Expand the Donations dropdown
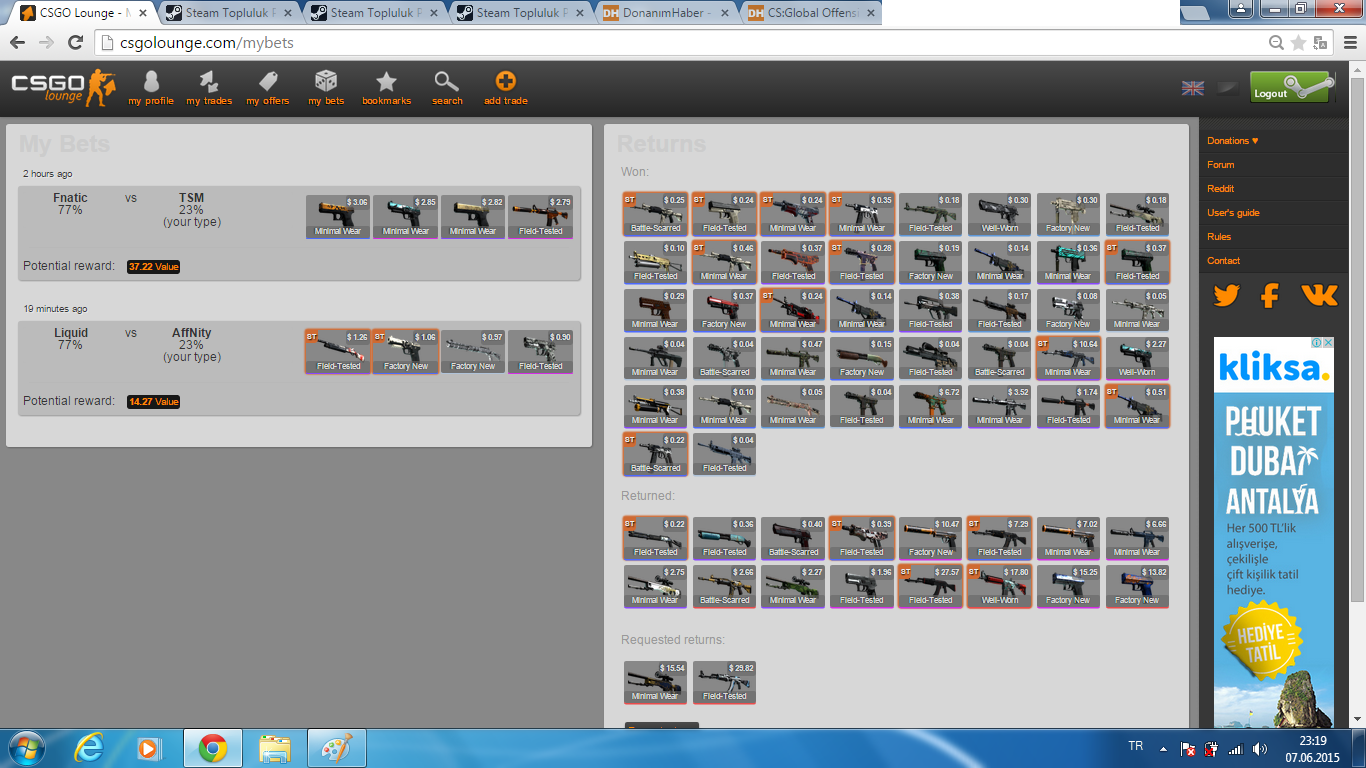1366x768 pixels. (x=1233, y=140)
